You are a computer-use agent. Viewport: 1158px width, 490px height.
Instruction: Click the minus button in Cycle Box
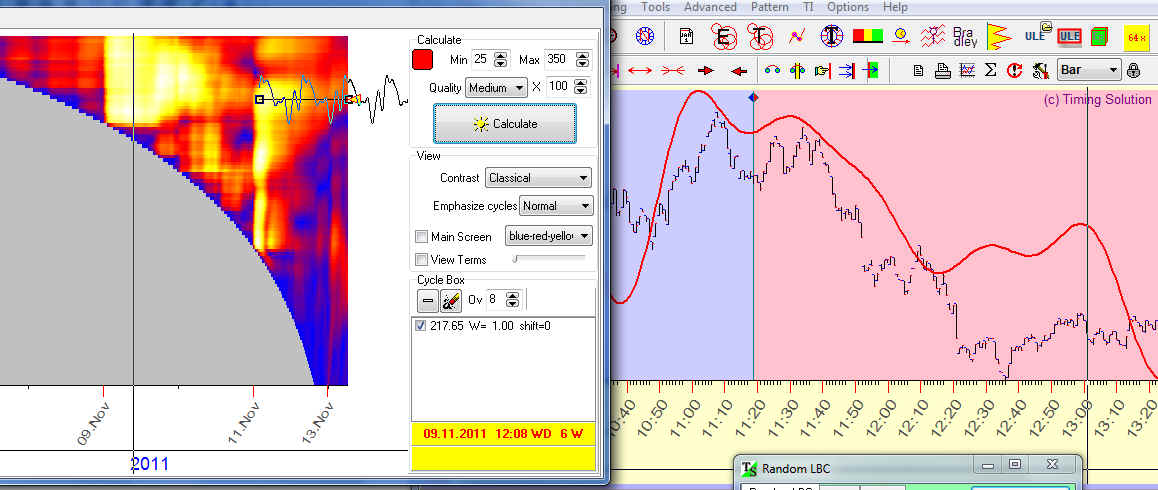click(x=427, y=300)
